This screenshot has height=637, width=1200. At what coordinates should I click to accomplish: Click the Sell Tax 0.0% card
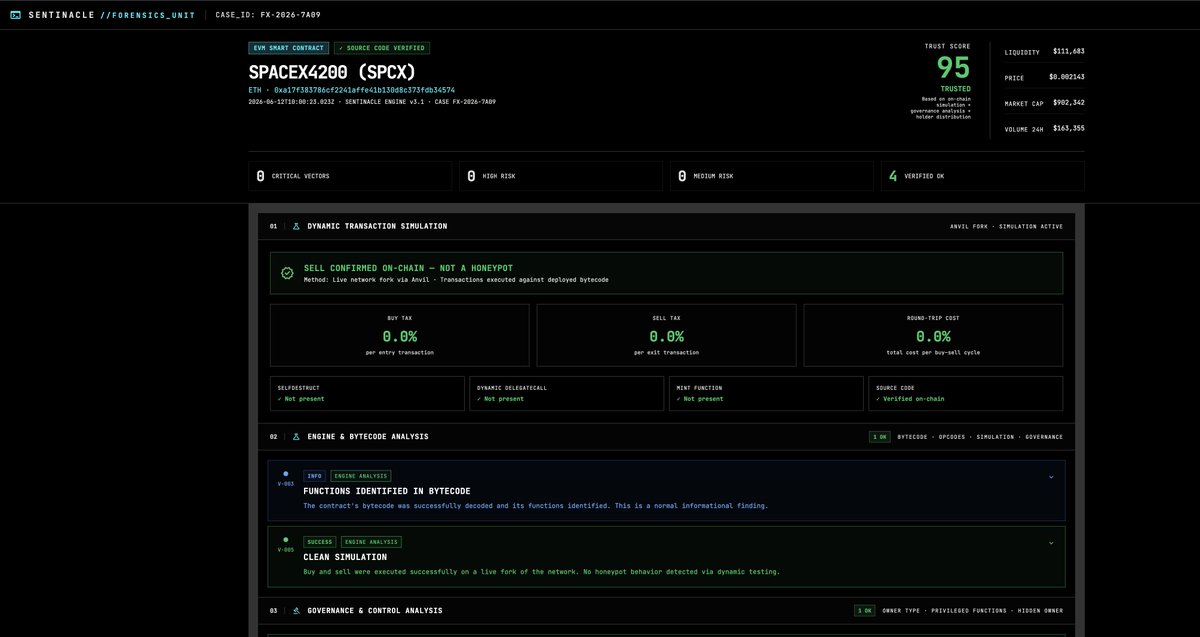(x=667, y=336)
